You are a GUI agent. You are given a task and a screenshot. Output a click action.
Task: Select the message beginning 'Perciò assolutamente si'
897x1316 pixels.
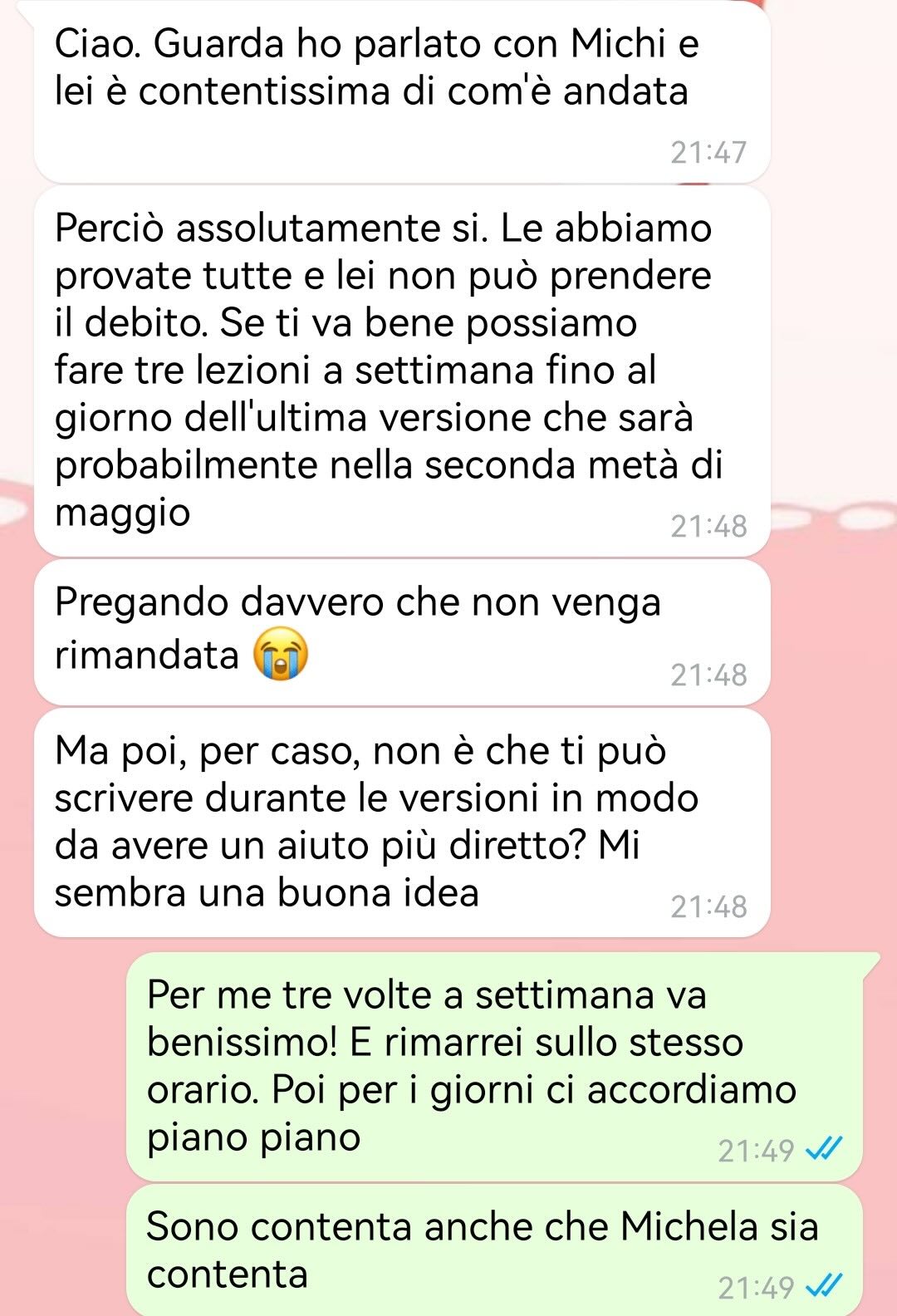click(x=402, y=371)
